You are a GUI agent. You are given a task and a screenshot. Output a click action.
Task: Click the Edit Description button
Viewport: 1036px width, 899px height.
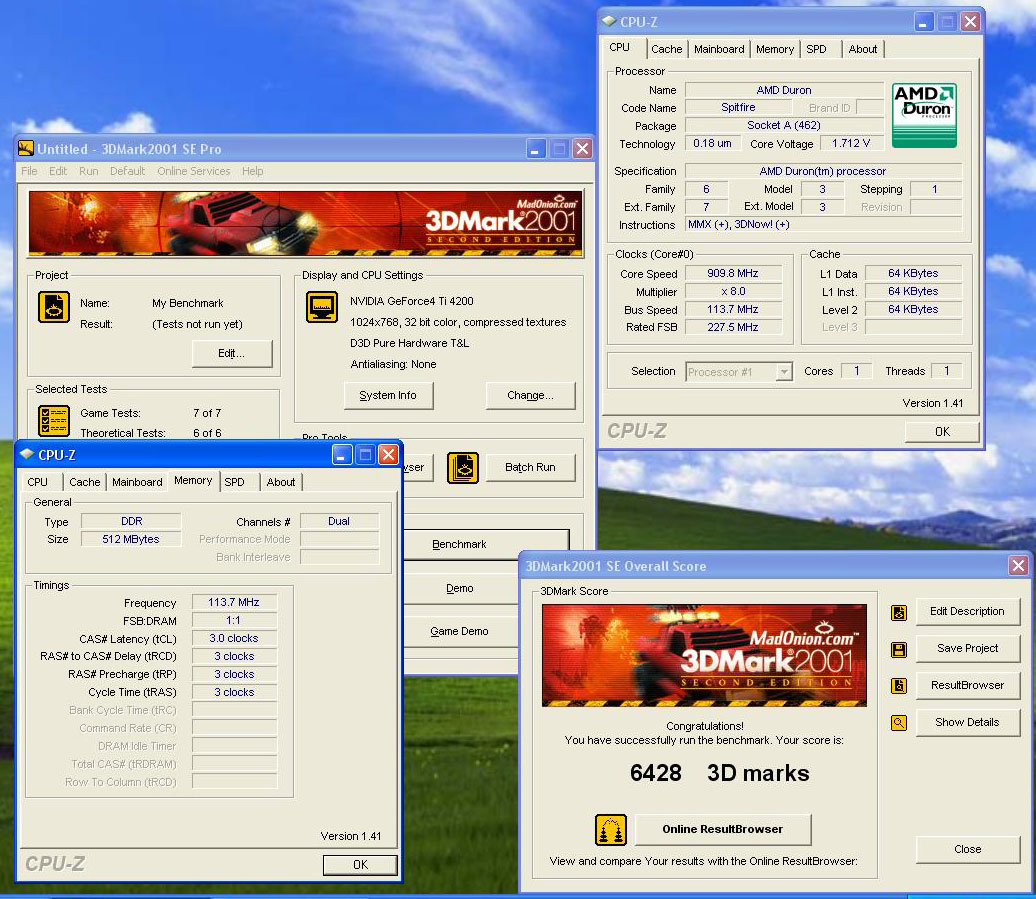[x=968, y=612]
